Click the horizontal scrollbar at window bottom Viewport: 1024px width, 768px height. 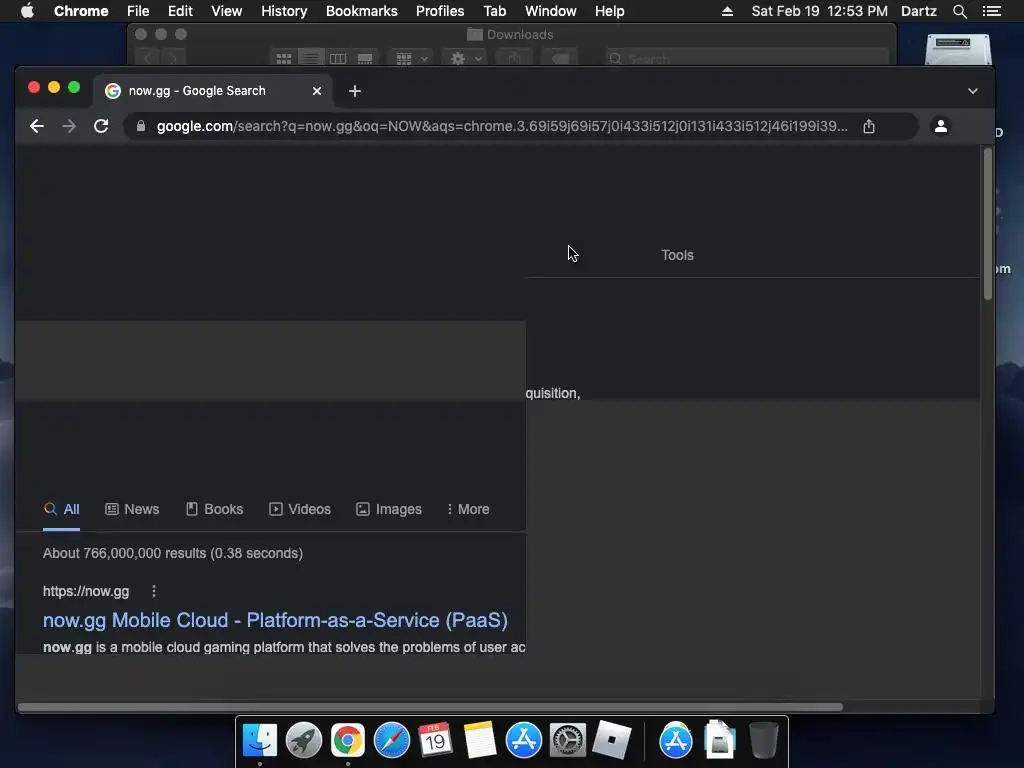tap(430, 707)
